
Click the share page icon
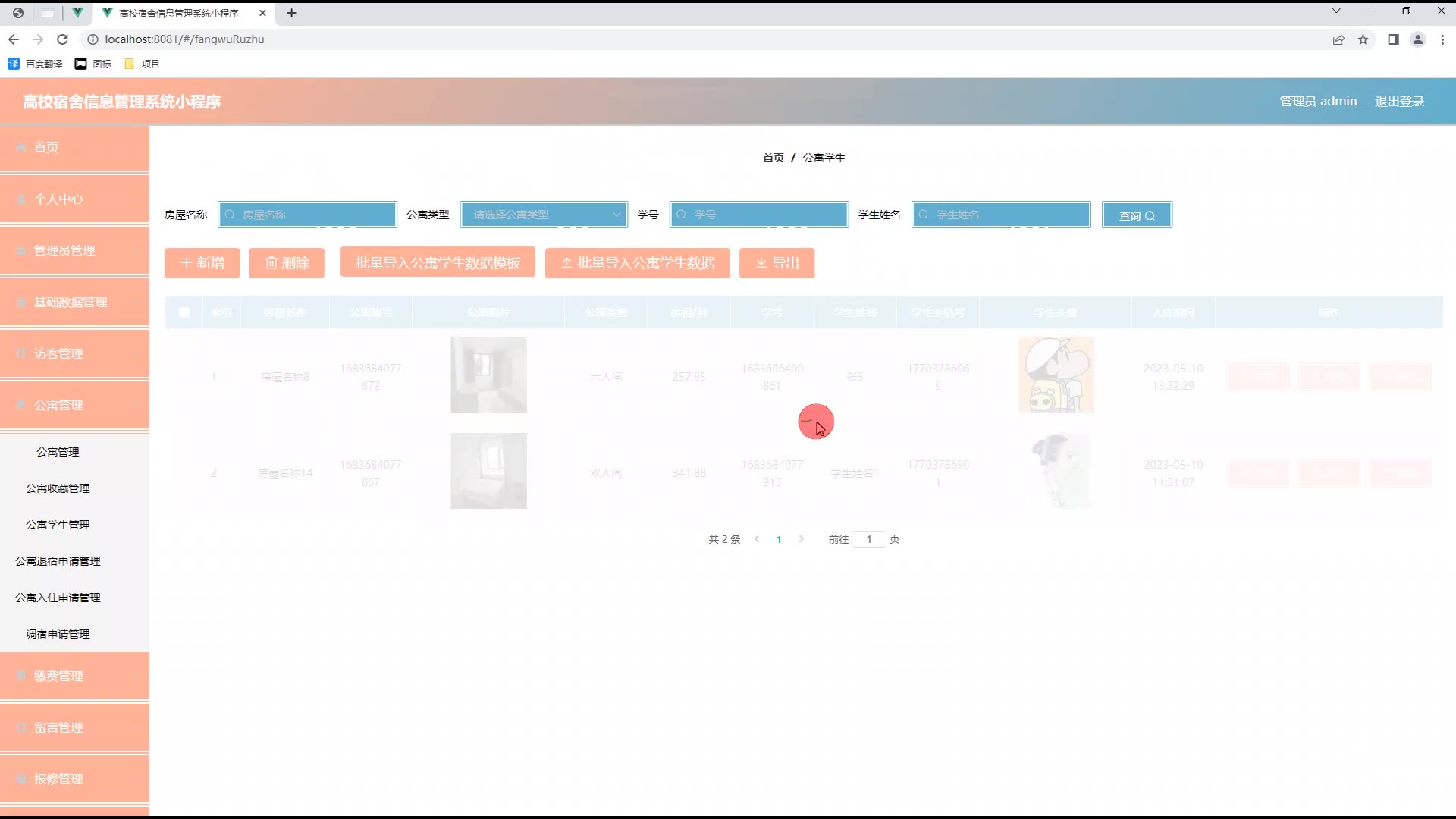[x=1338, y=39]
